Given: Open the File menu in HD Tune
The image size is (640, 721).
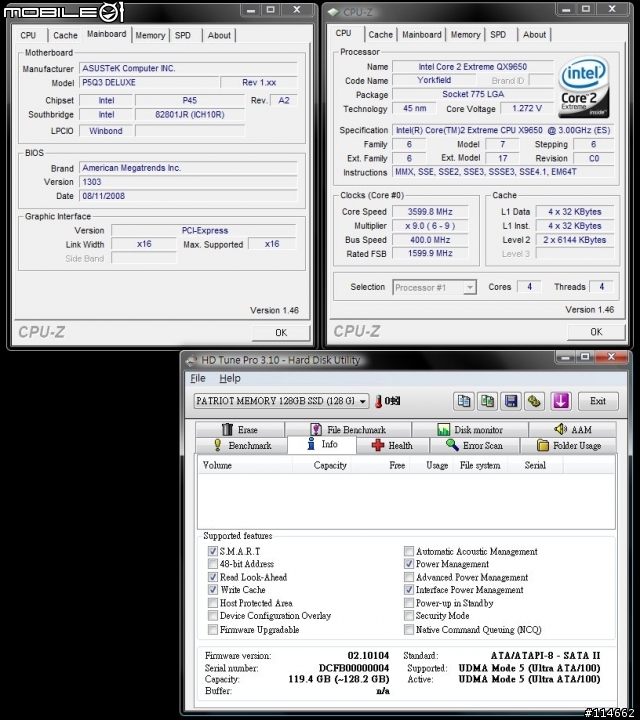Looking at the screenshot, I should pyautogui.click(x=198, y=378).
